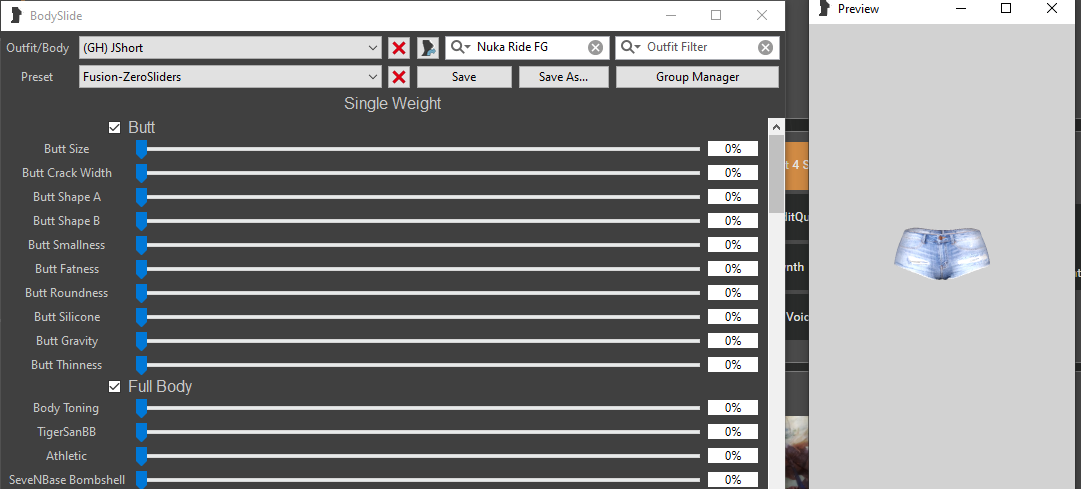Click the Butt Thinness label

pyautogui.click(x=66, y=365)
